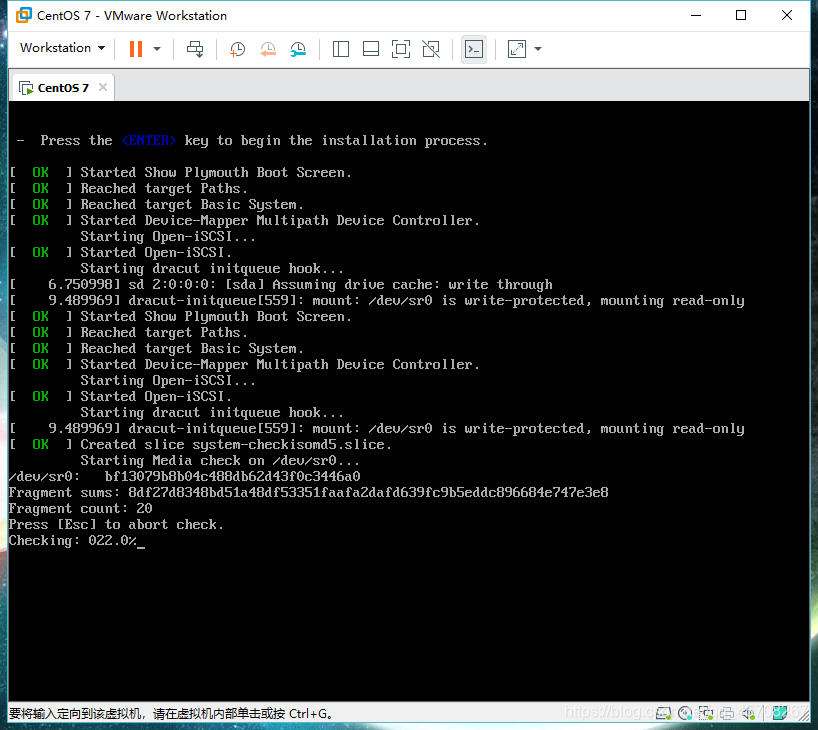
Task: Switch to Unity mode
Action: coord(431,49)
